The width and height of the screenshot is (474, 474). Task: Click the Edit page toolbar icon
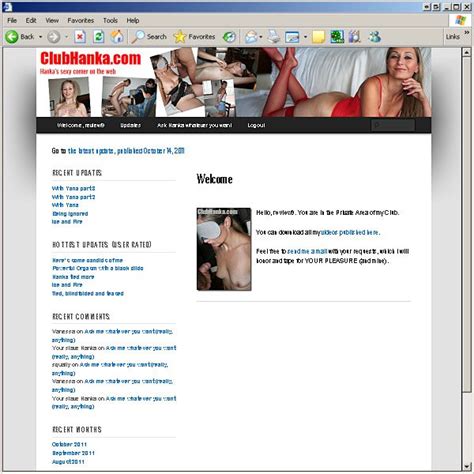point(292,37)
